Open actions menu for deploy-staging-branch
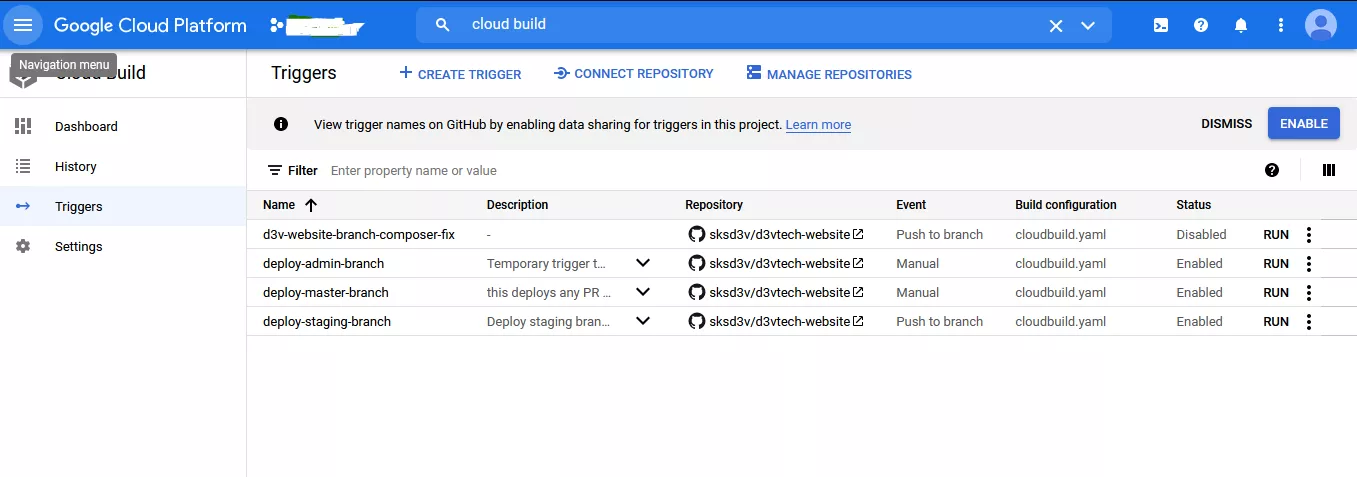The height and width of the screenshot is (477, 1357). [1308, 322]
